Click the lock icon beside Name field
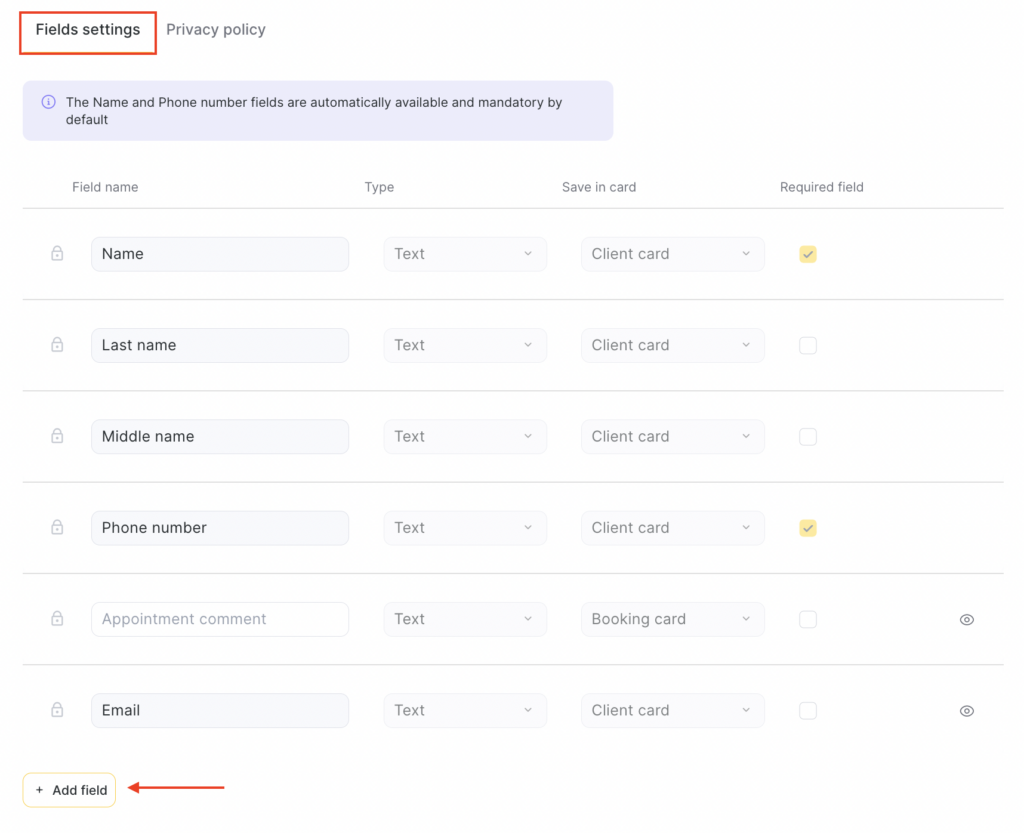The width and height of the screenshot is (1024, 833). pos(57,254)
